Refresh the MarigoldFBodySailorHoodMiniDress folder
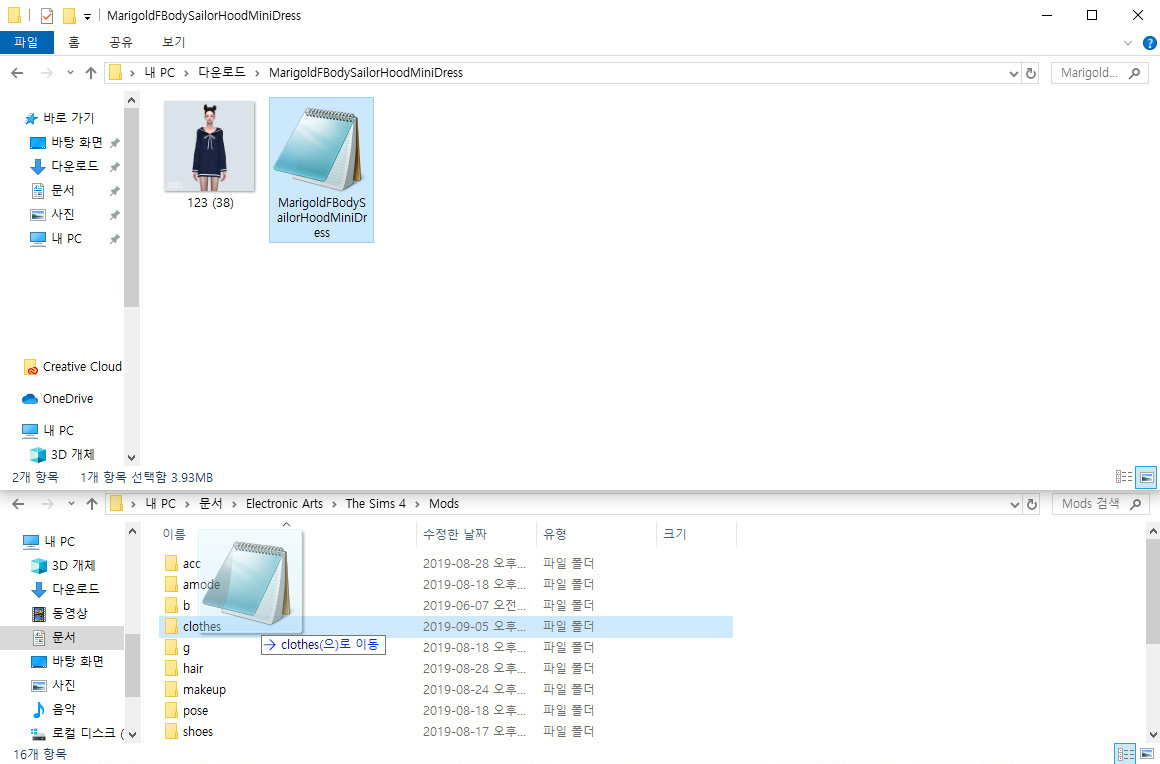 (1031, 72)
